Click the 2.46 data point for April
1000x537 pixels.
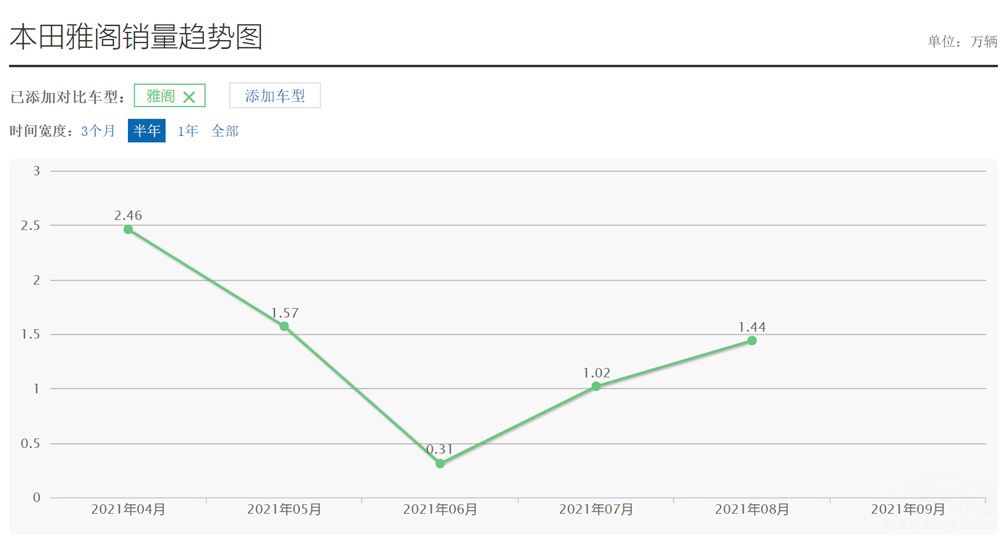(128, 229)
